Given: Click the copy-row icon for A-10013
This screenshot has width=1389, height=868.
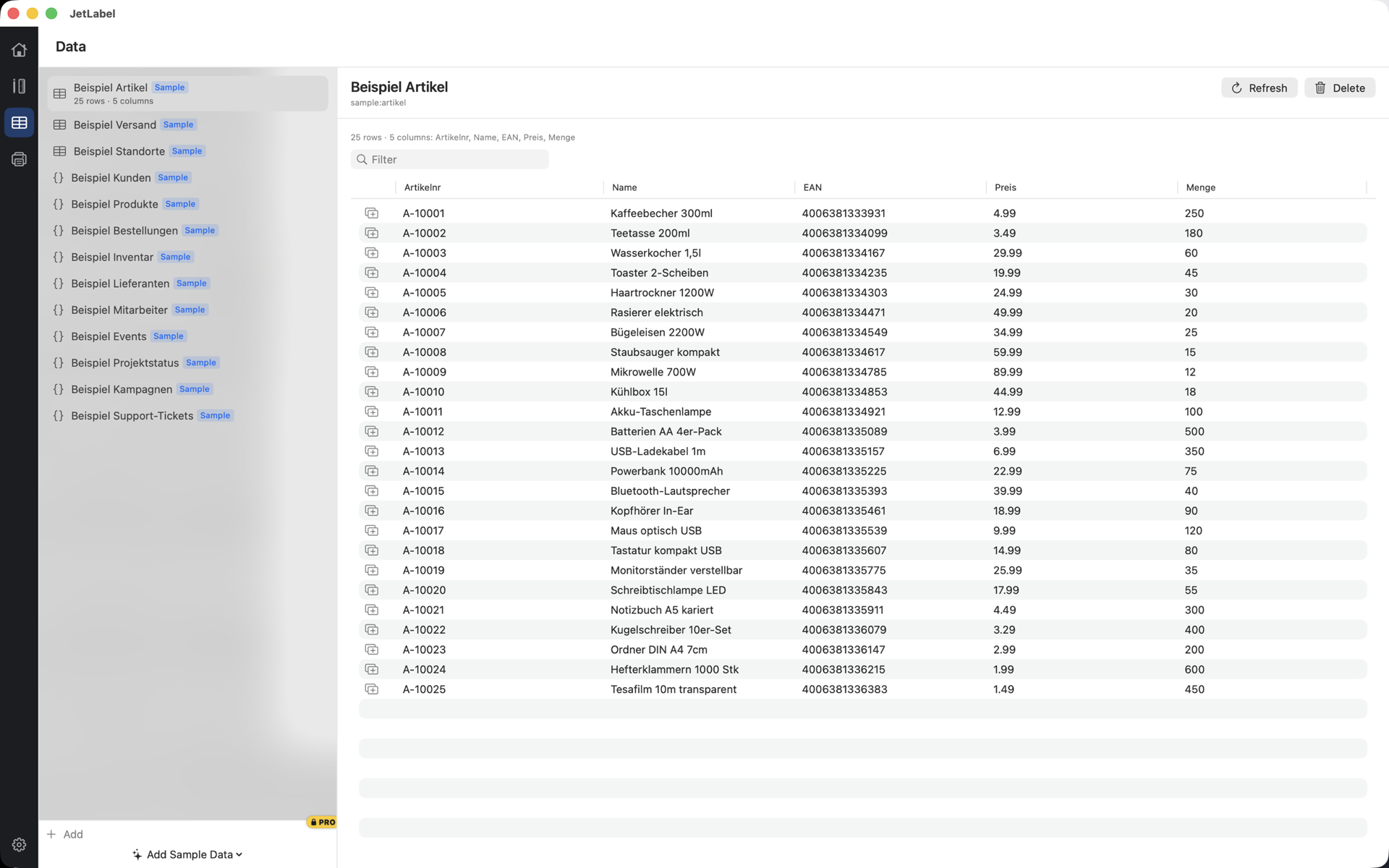Looking at the screenshot, I should click(371, 451).
